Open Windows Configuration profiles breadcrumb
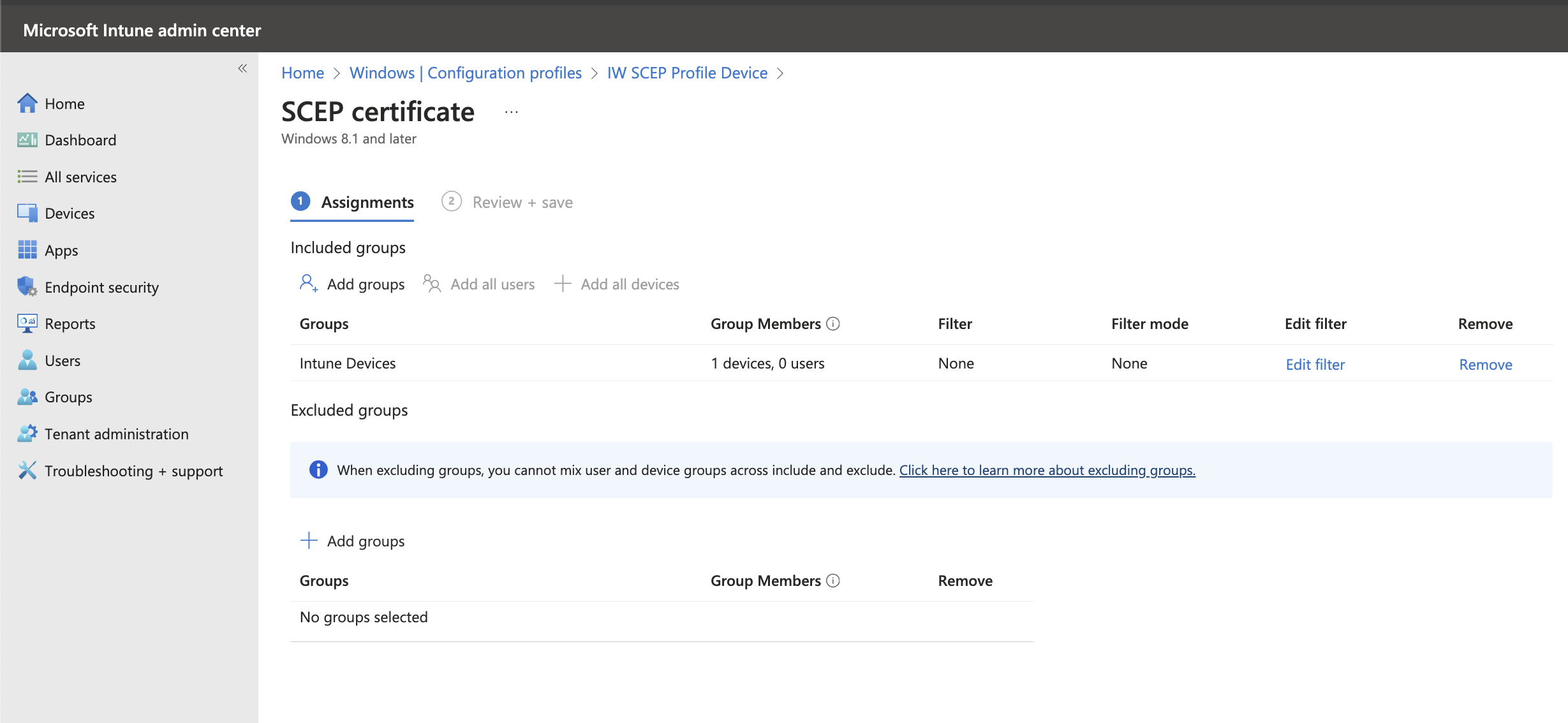Viewport: 1568px width, 723px height. tap(466, 72)
